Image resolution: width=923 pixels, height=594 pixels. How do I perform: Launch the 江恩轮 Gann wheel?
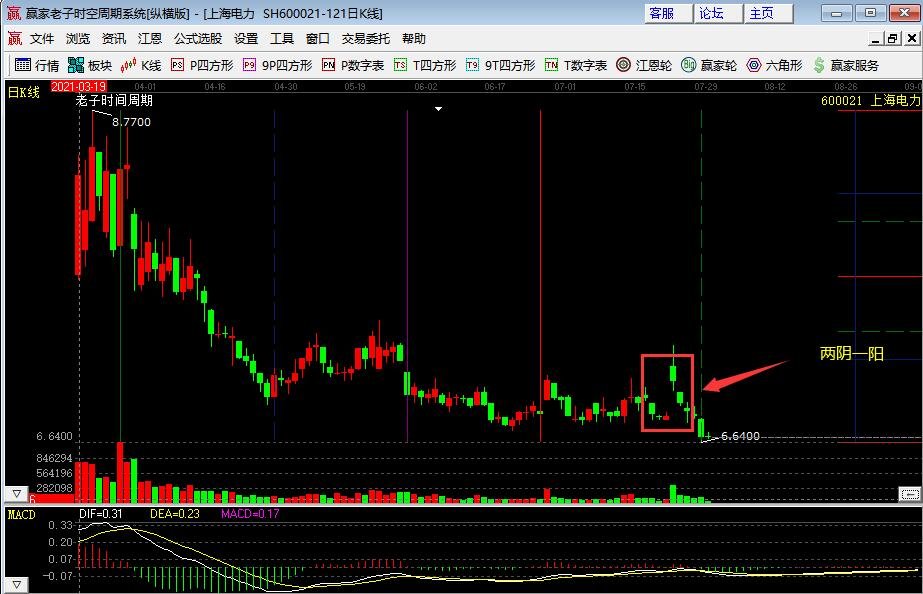point(644,65)
